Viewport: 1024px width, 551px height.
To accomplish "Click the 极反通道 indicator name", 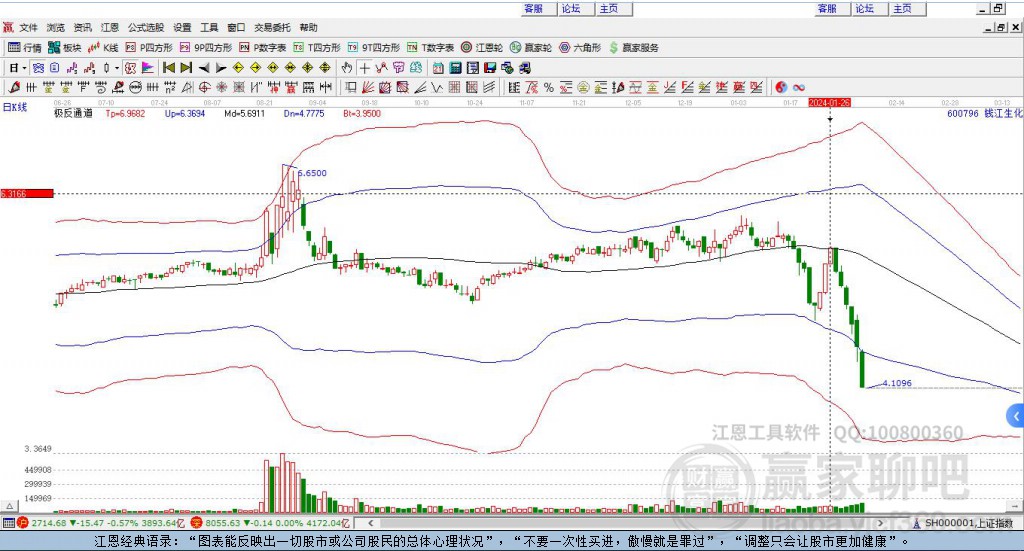I will (73, 114).
